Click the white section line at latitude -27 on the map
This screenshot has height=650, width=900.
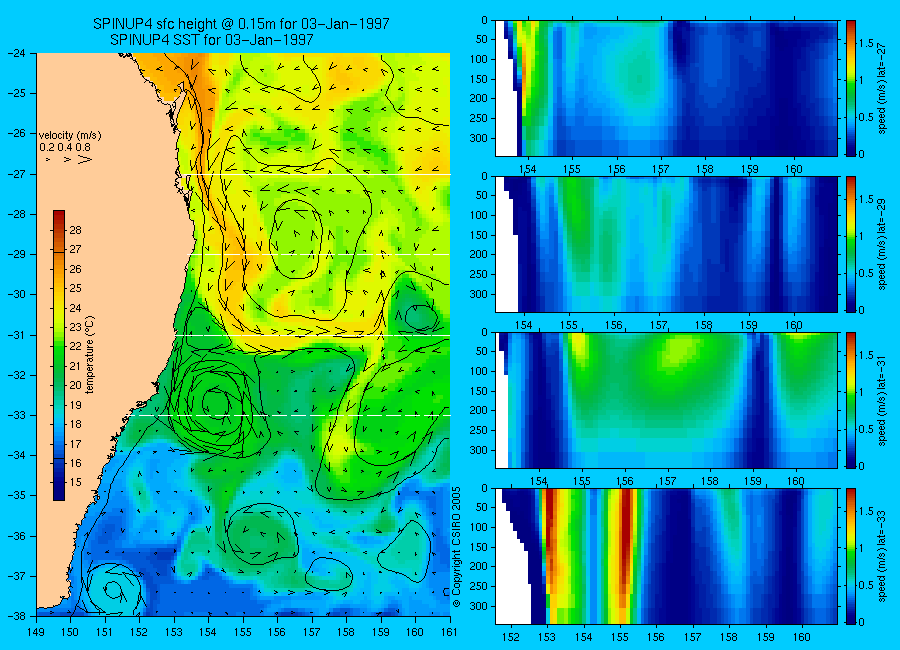coord(317,175)
